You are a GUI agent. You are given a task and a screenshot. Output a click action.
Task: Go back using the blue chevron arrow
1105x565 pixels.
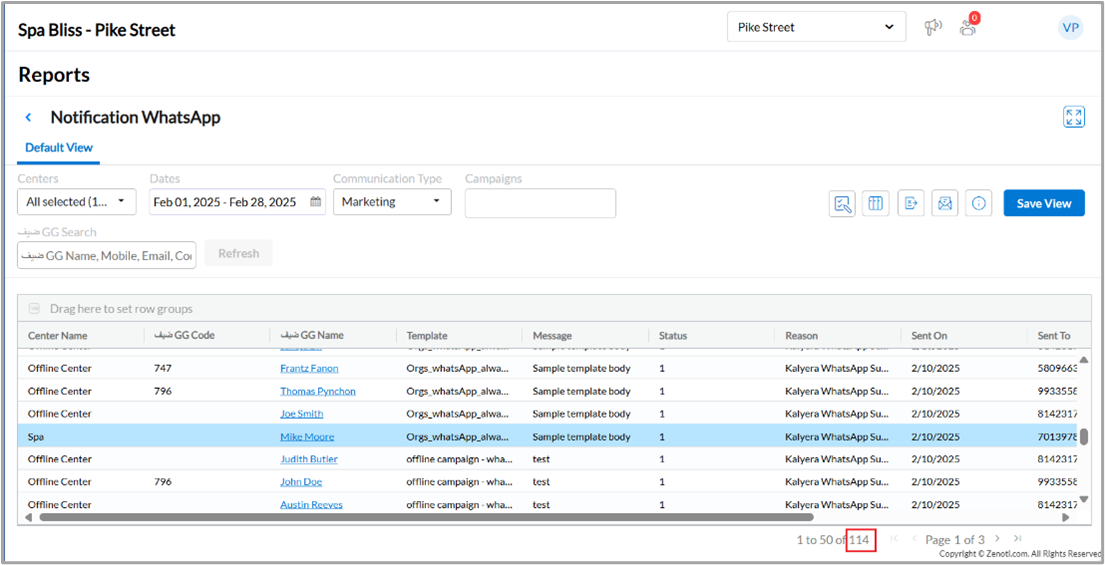[28, 117]
